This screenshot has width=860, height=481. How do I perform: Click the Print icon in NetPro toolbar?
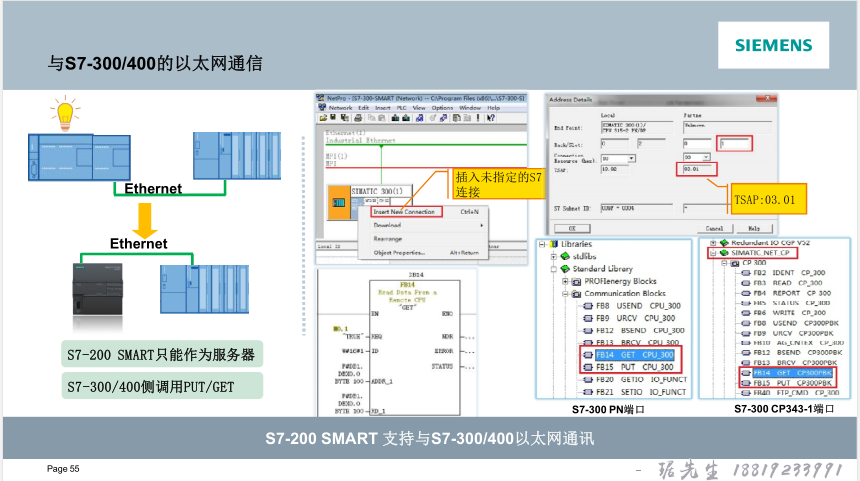tap(358, 118)
